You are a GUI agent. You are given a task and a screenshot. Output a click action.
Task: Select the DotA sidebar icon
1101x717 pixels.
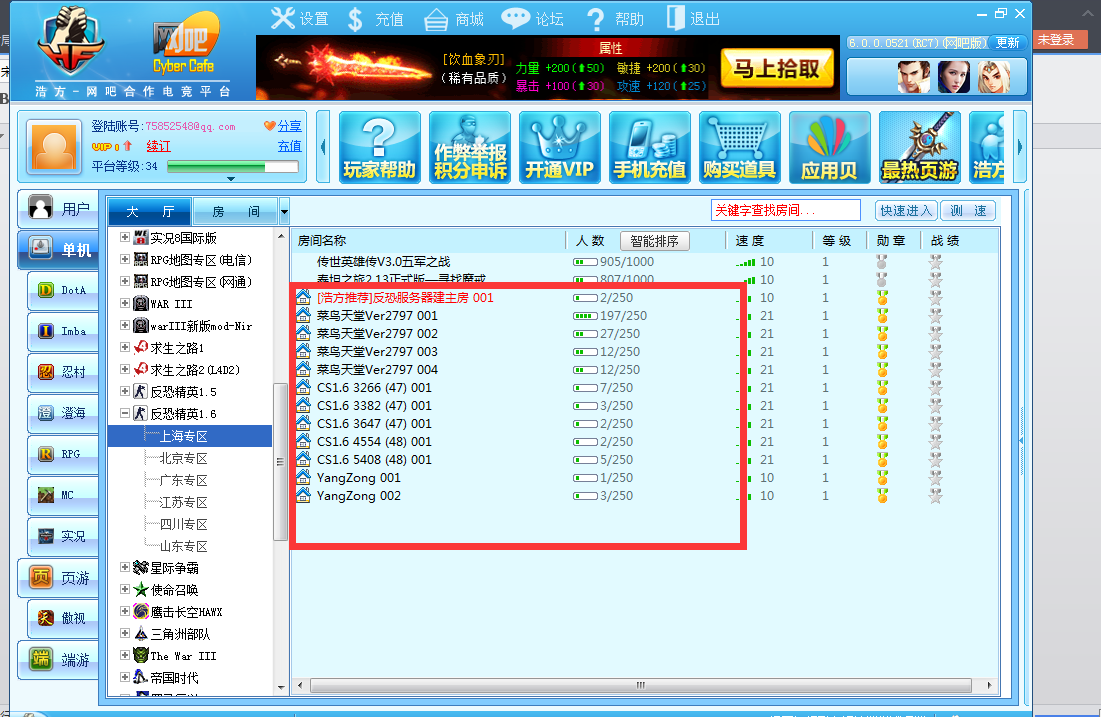[x=62, y=290]
